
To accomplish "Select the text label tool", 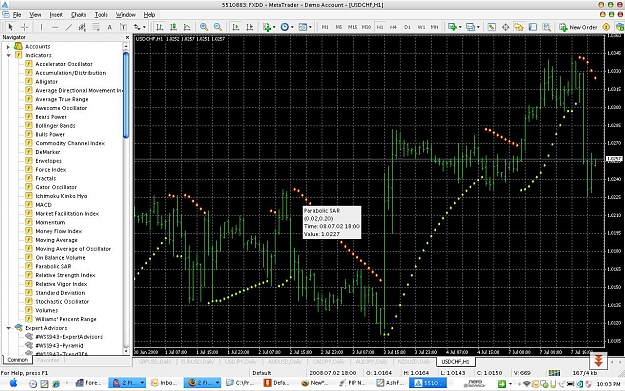I will (123, 27).
